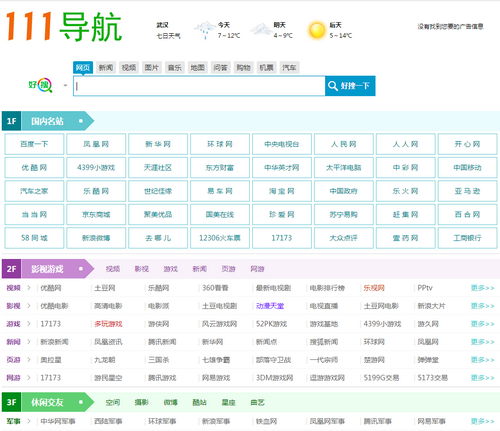Click the 好搜一下 search button
Viewport: 500px width, 431px height.
350,86
